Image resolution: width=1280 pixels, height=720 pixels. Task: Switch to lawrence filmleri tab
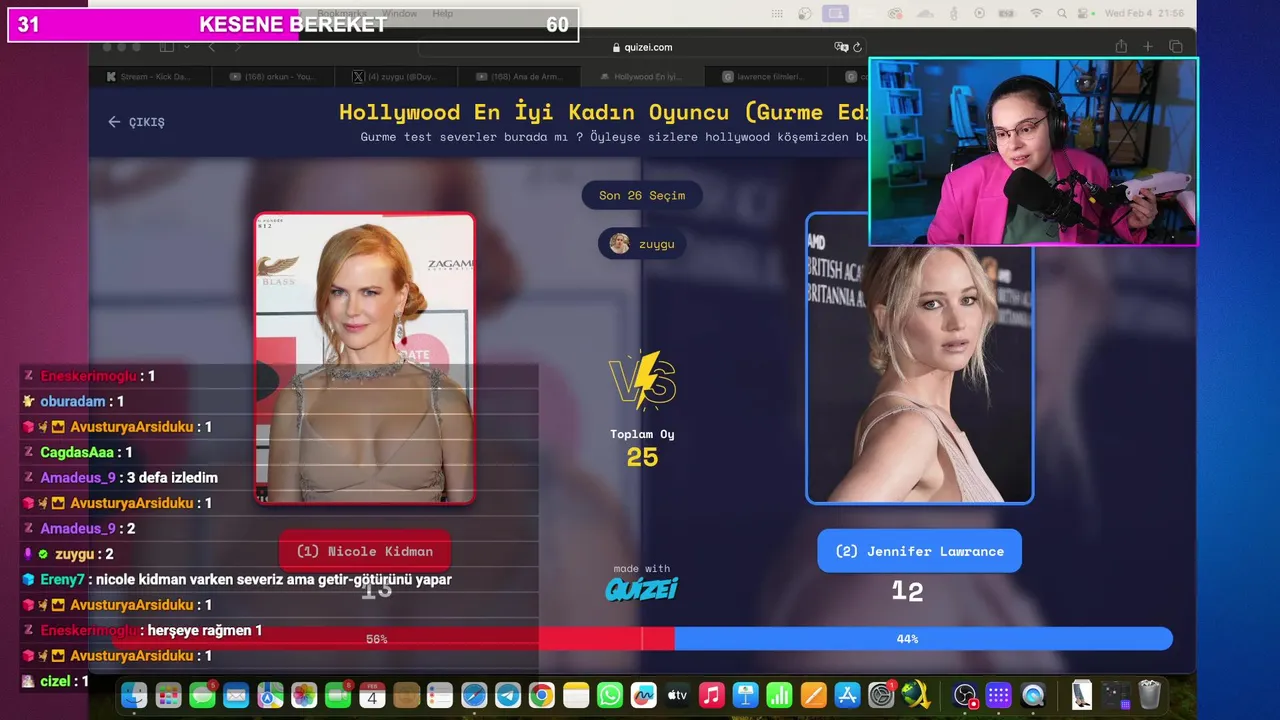(765, 76)
